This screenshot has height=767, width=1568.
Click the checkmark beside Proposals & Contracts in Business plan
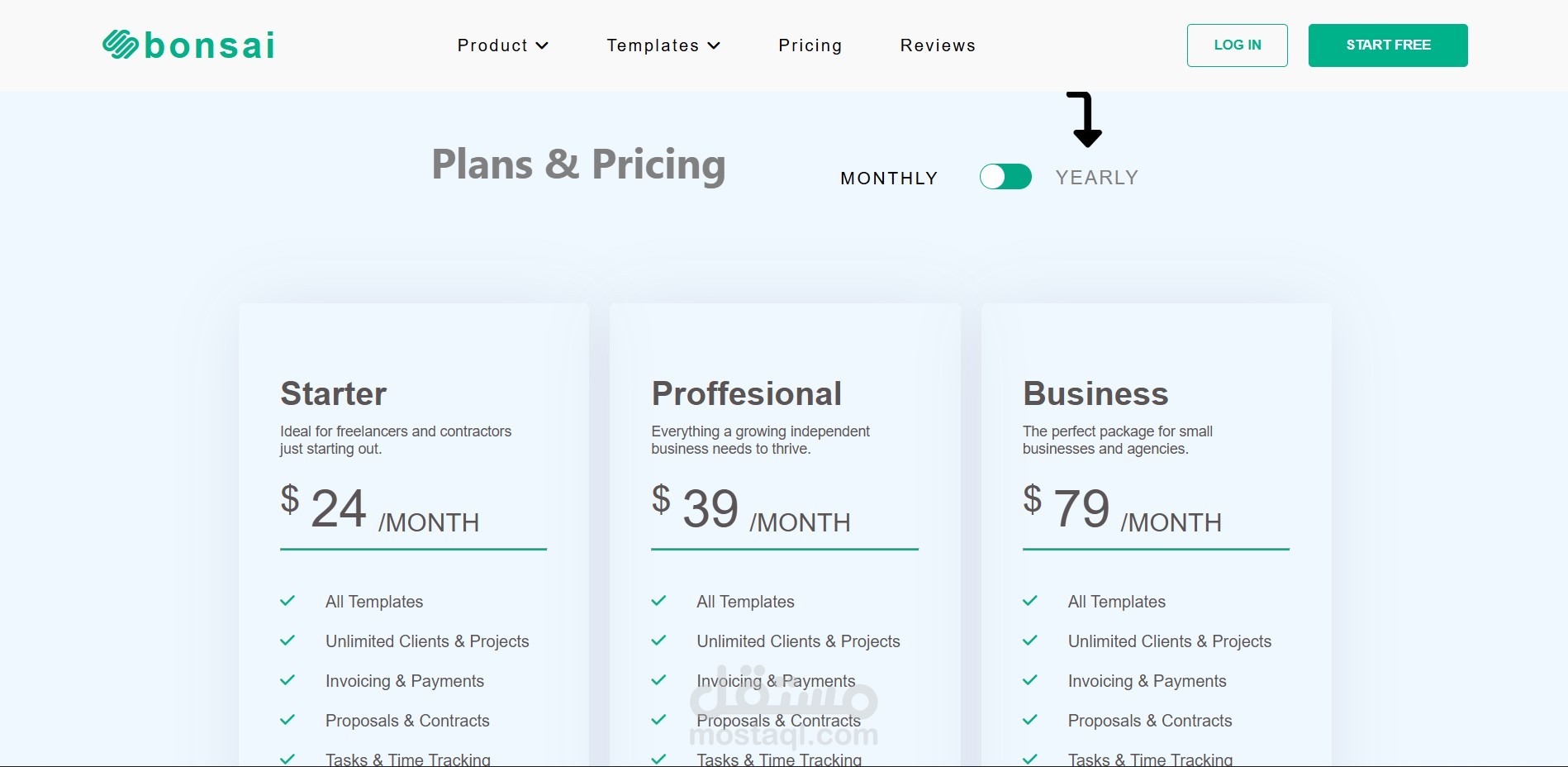tap(1029, 720)
